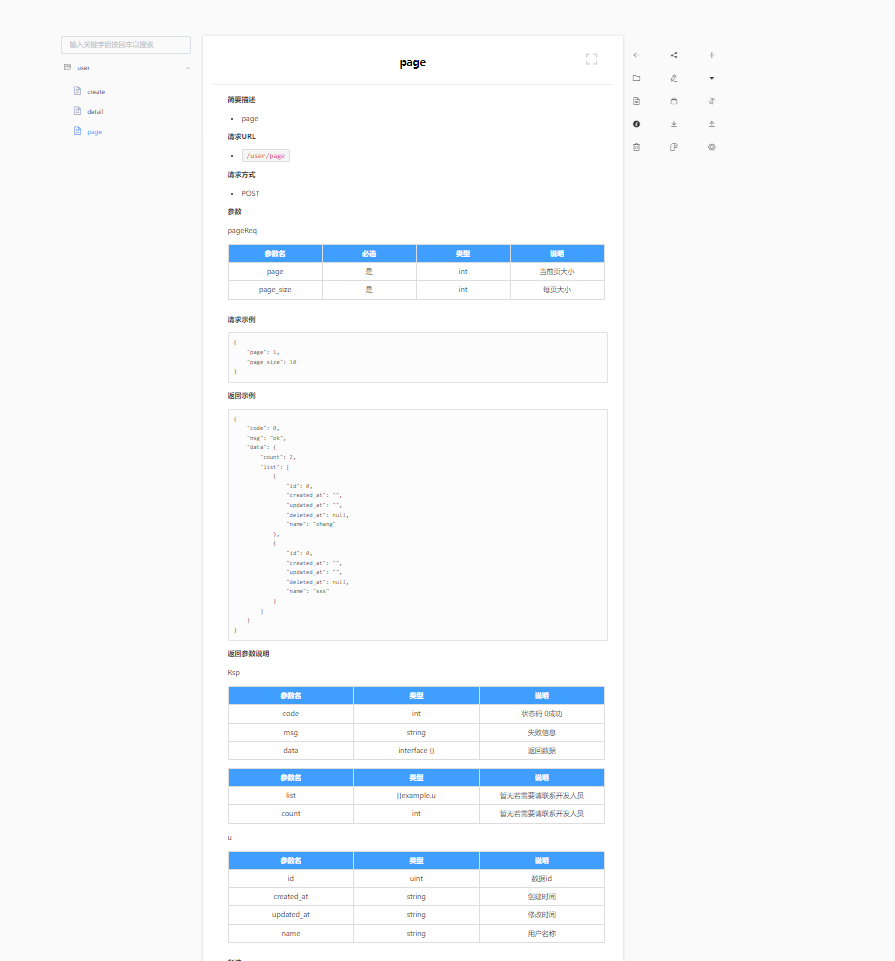
Task: Open the highlighted page item in sidebar
Action: [94, 132]
